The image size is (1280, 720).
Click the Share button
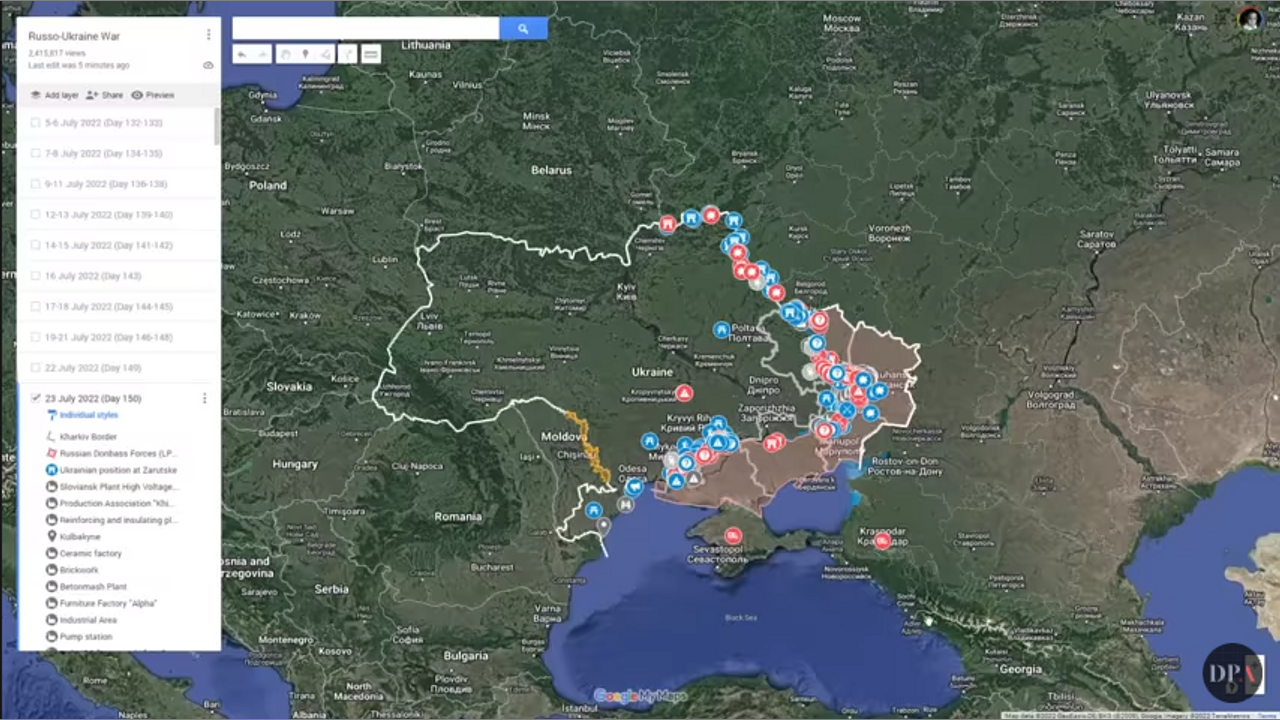pos(105,95)
